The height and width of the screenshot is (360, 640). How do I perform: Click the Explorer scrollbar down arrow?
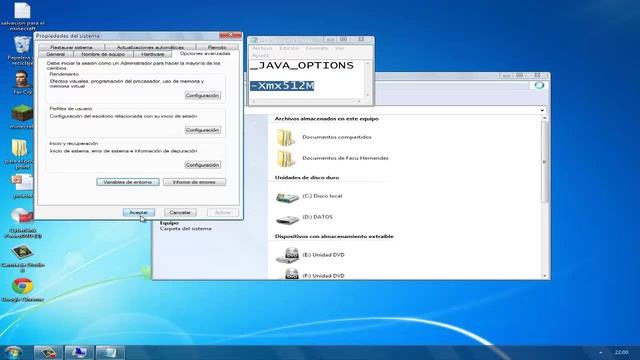[x=544, y=276]
